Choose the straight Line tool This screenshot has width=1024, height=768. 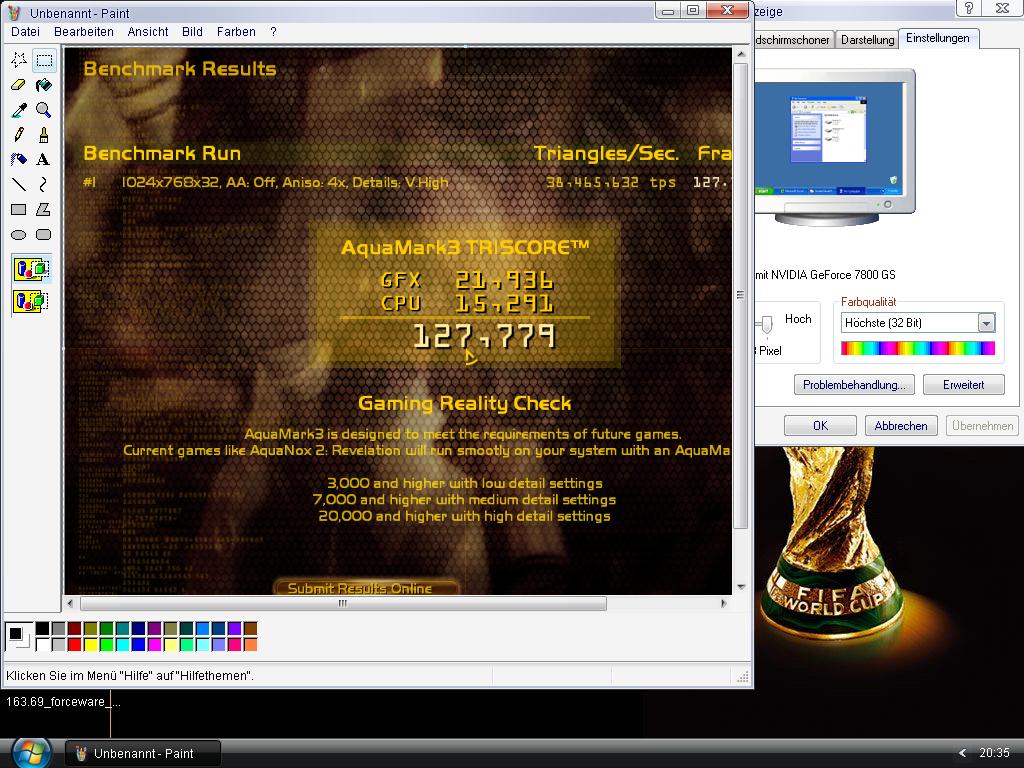[x=19, y=185]
